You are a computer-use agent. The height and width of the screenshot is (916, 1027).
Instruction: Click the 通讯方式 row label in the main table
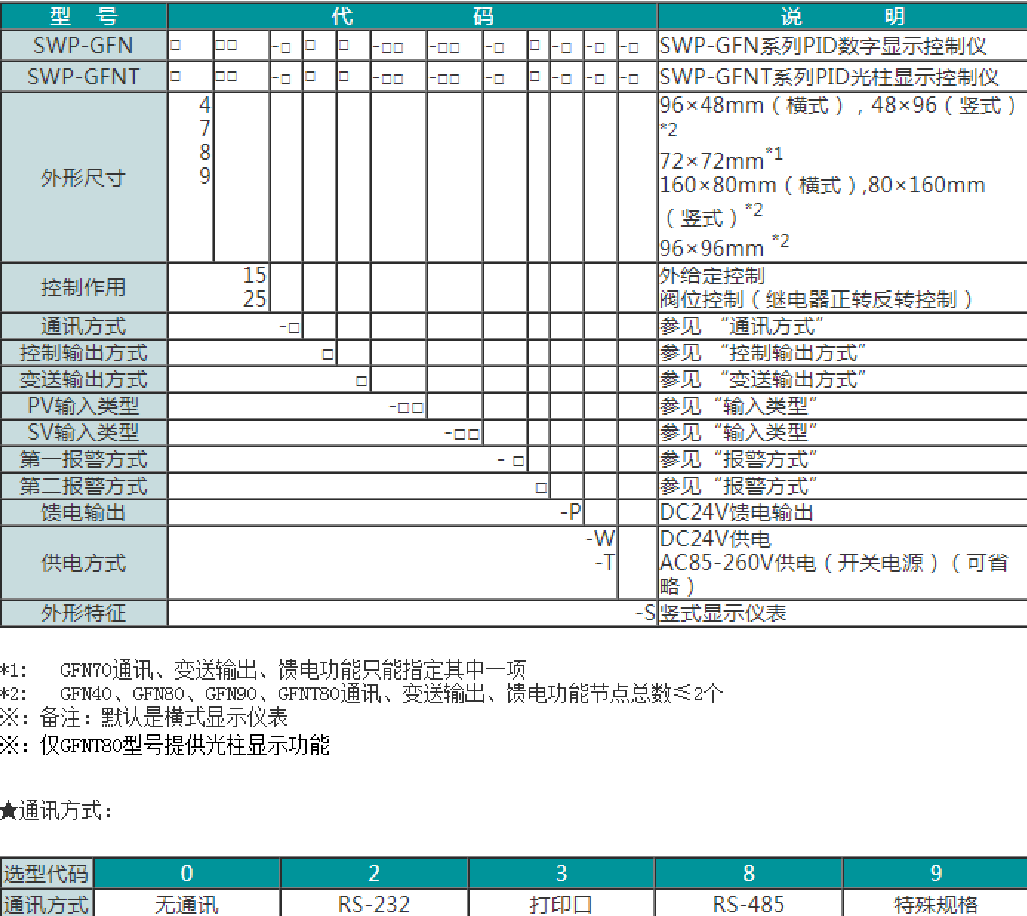tap(84, 326)
